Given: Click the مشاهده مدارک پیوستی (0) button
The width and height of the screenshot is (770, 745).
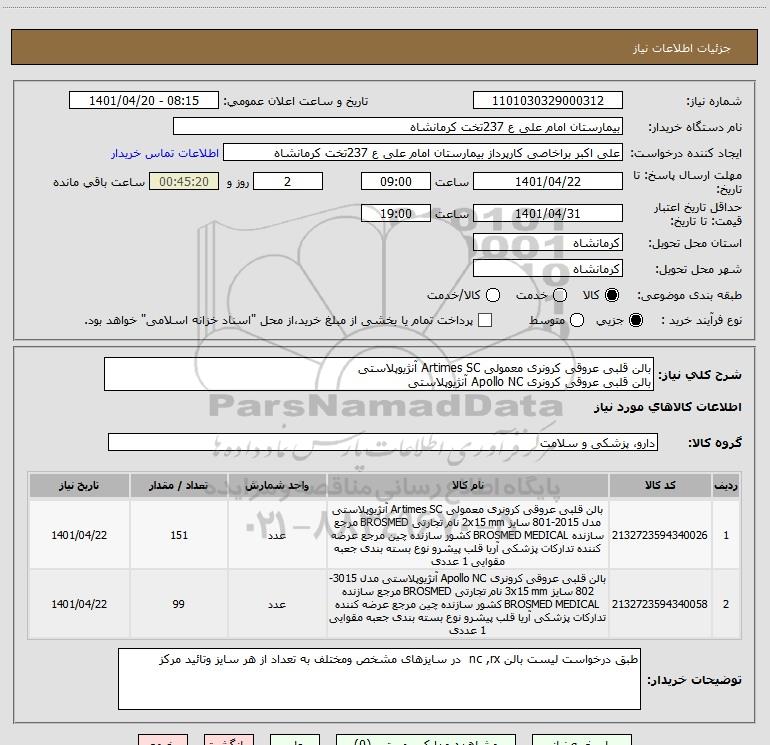Looking at the screenshot, I should point(426,740).
